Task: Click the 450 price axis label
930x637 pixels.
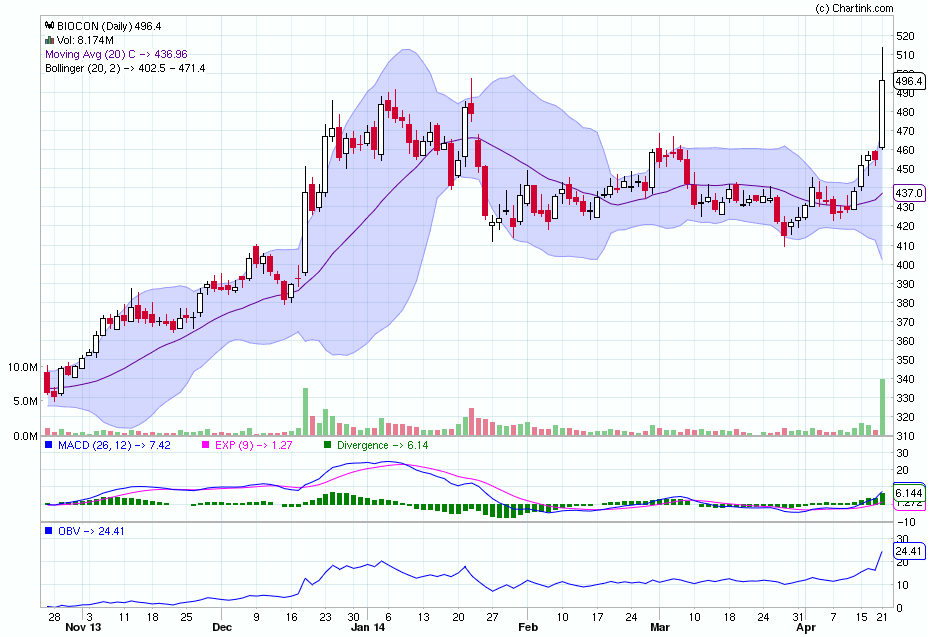Action: click(x=906, y=169)
